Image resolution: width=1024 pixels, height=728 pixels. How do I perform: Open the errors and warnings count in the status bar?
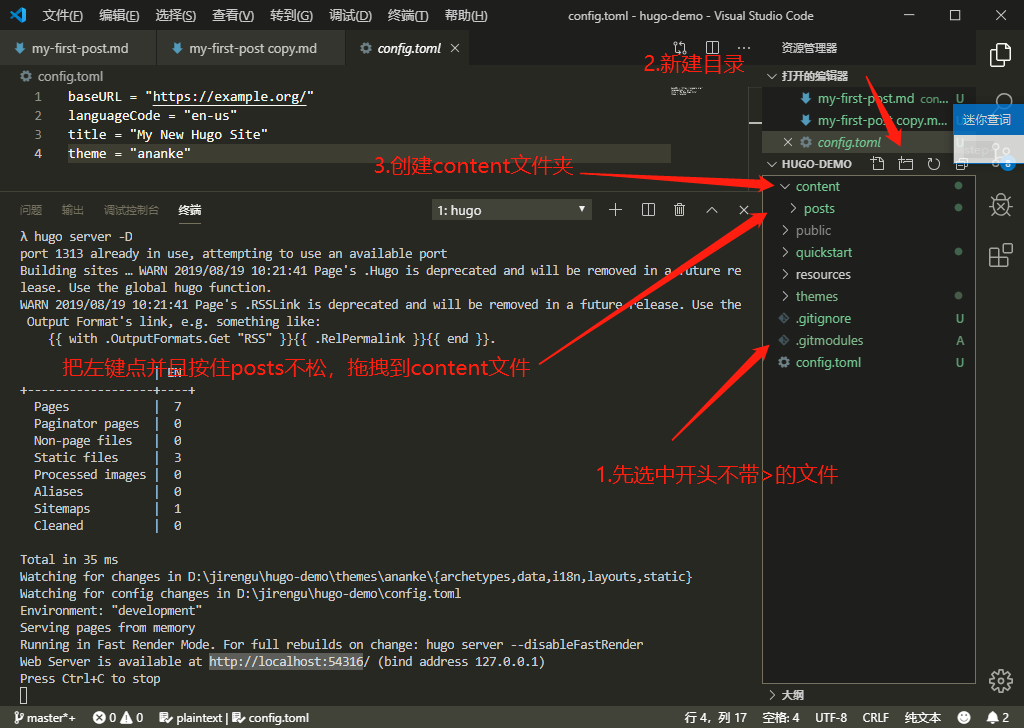pyautogui.click(x=118, y=718)
